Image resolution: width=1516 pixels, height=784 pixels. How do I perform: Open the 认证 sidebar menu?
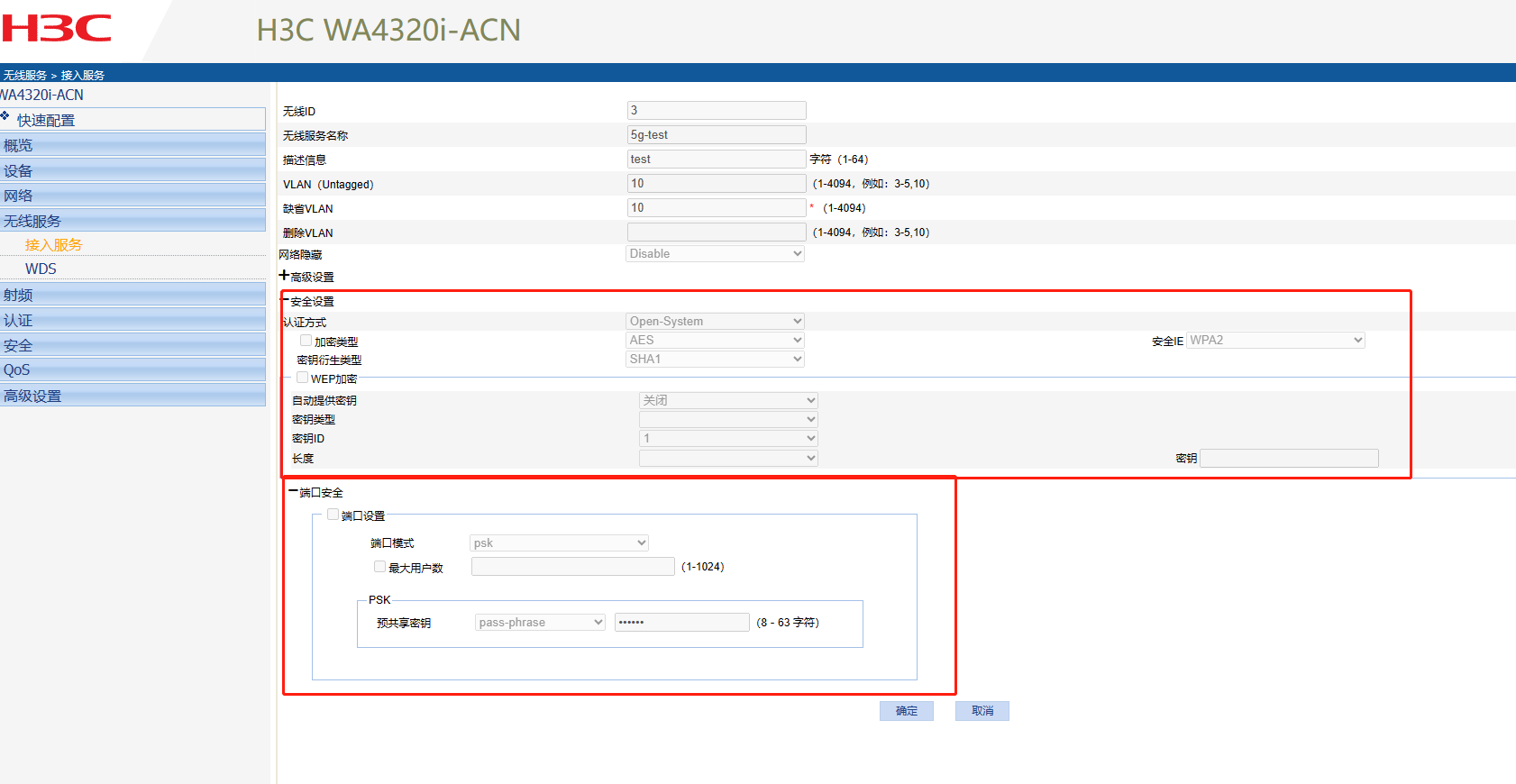(133, 320)
